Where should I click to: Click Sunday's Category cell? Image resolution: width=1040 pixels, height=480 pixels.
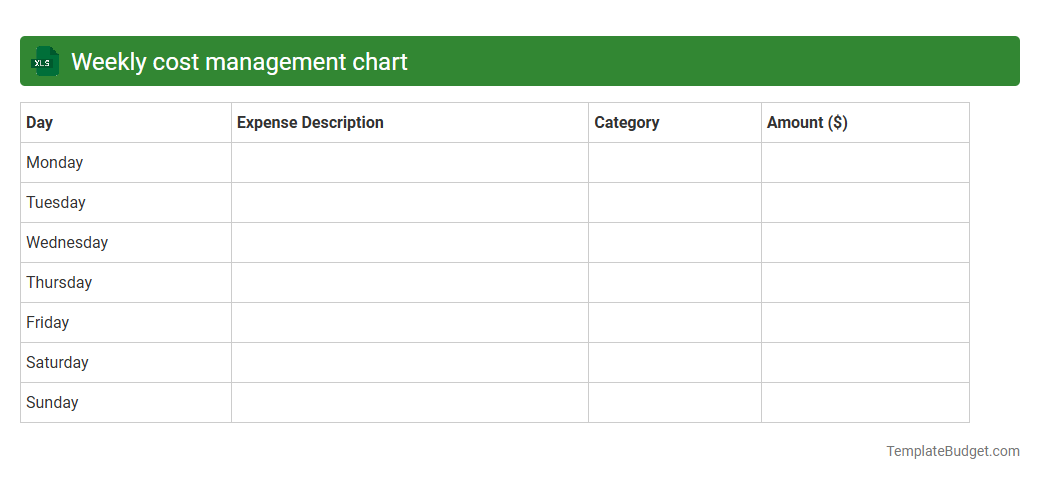(675, 402)
